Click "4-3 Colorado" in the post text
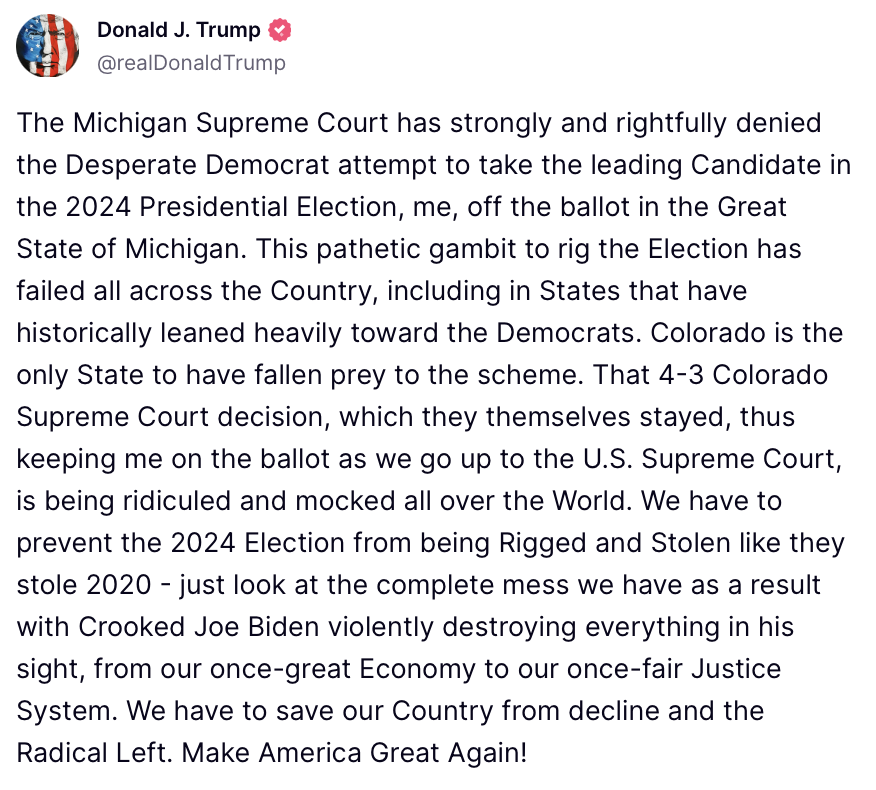This screenshot has width=876, height=790. (x=743, y=375)
